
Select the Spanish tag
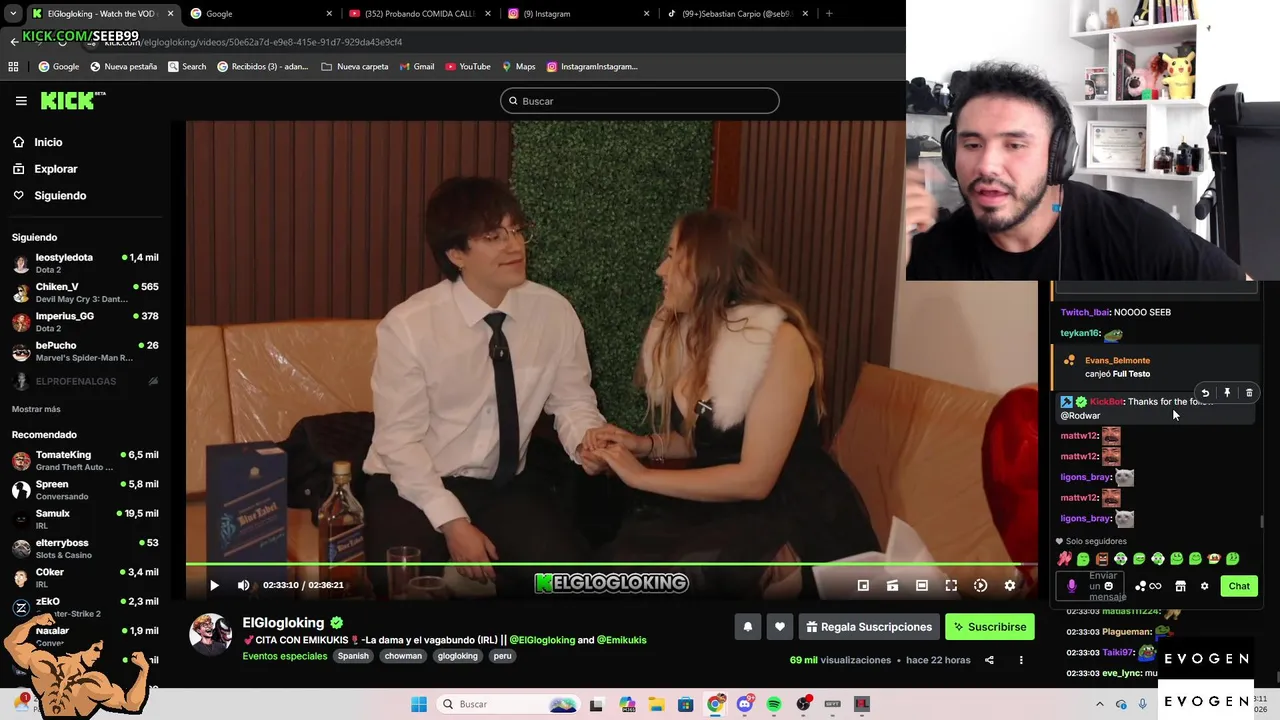pyautogui.click(x=353, y=656)
